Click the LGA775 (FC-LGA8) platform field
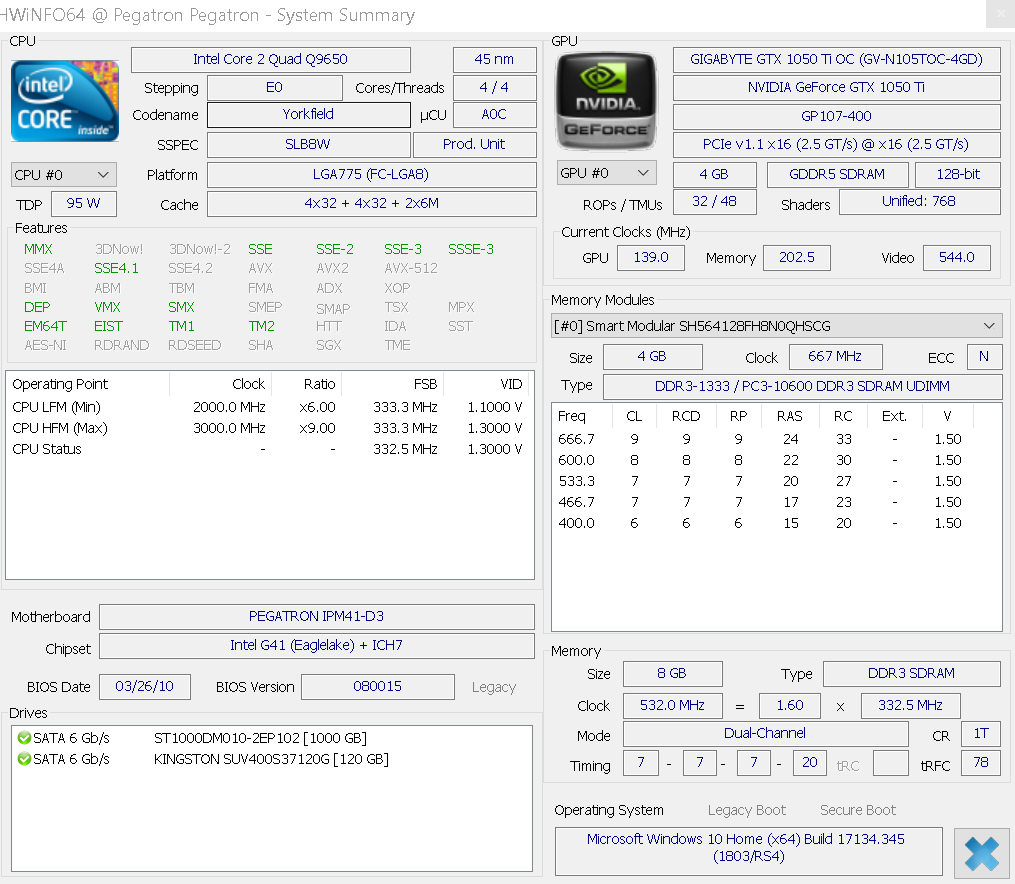Screen dimensions: 1015x884 tap(372, 175)
